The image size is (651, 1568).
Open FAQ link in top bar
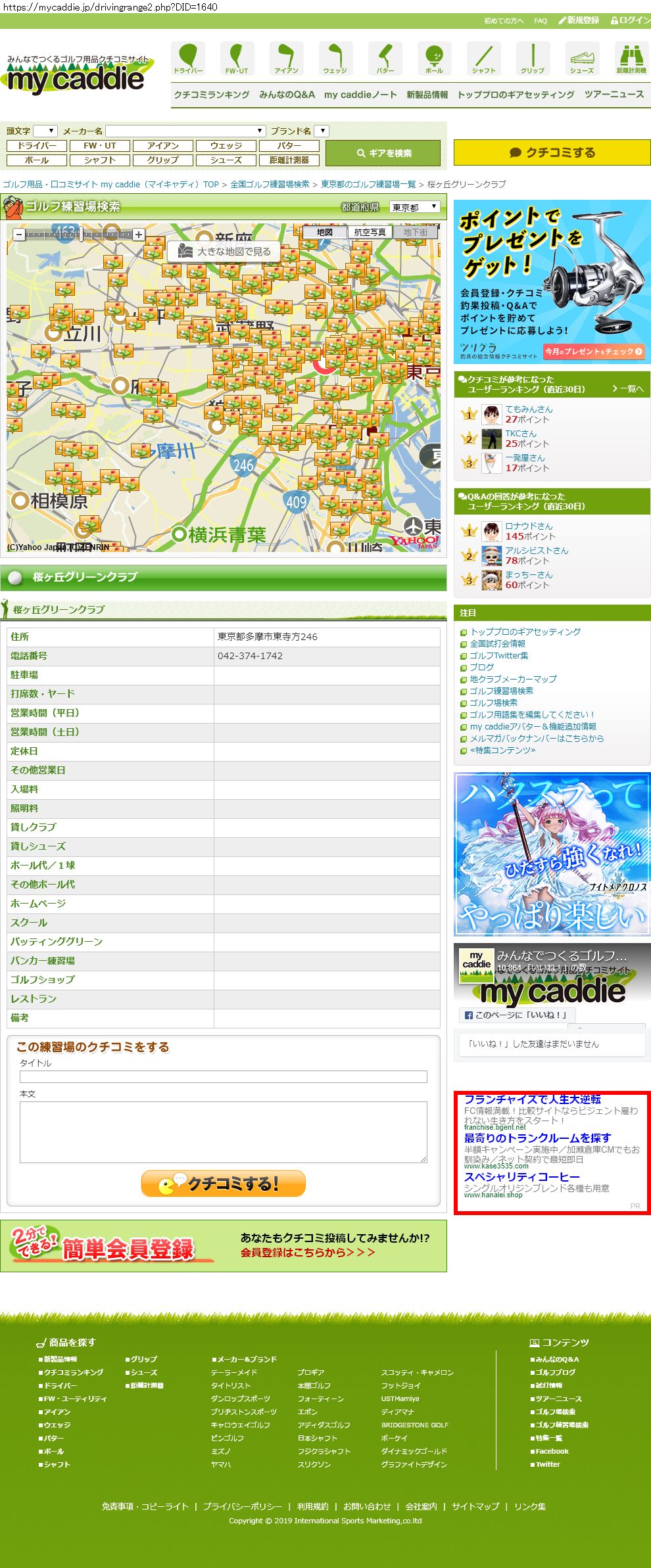541,21
